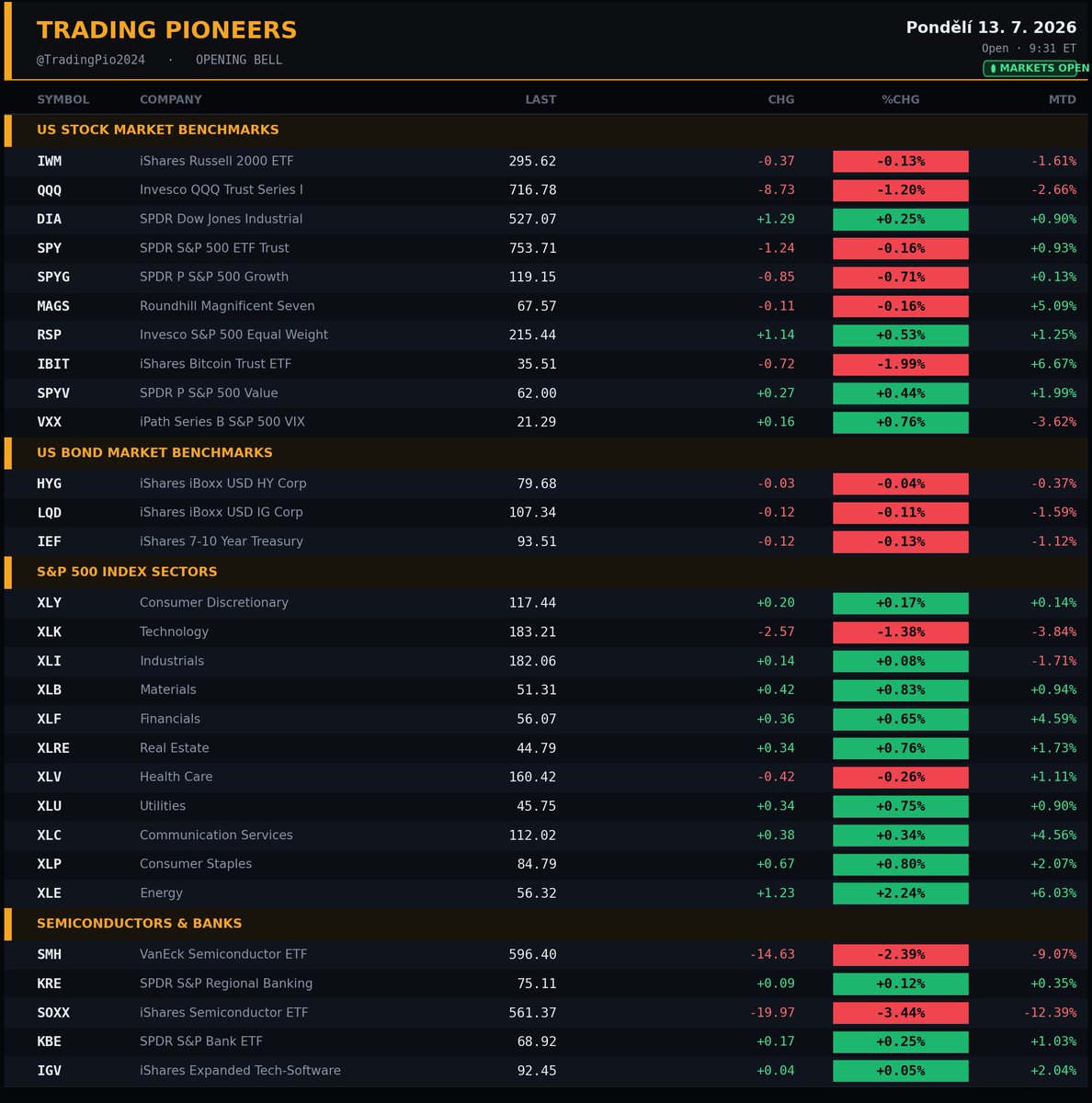Select the SMH ticker symbol
The width and height of the screenshot is (1092, 1103).
coord(50,955)
